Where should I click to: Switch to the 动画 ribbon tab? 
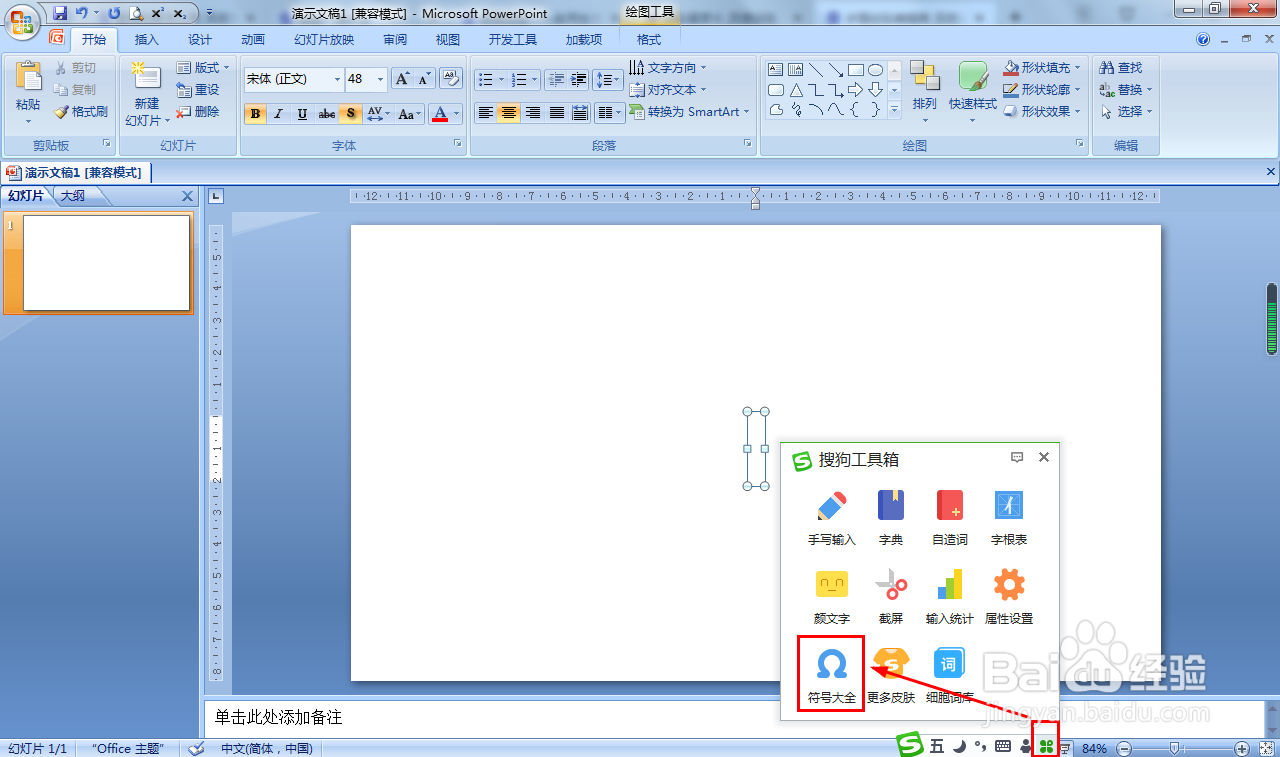(x=253, y=40)
